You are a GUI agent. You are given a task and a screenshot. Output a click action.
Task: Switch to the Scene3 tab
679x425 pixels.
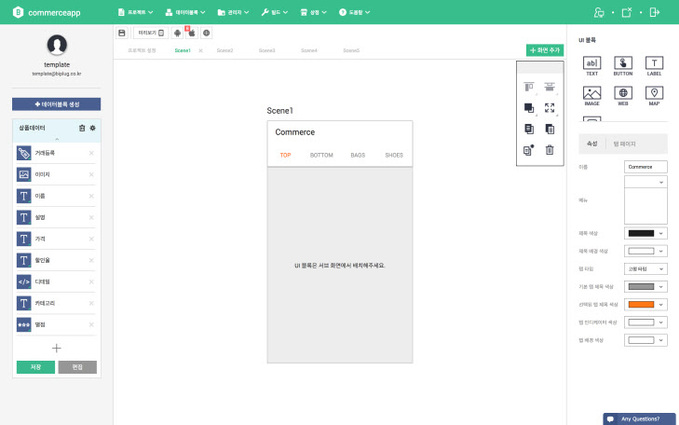(x=267, y=51)
